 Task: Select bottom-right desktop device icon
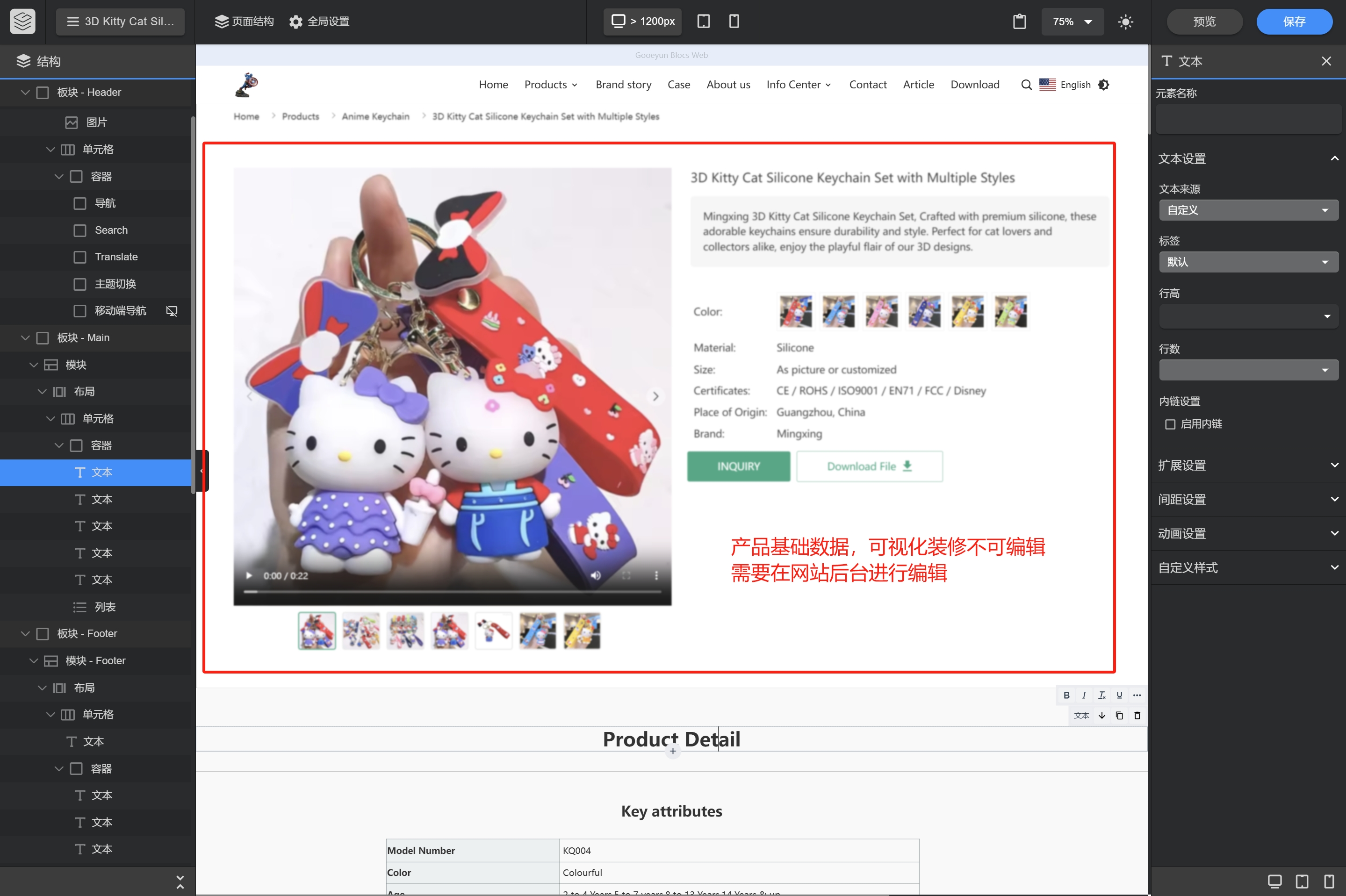click(x=1274, y=881)
